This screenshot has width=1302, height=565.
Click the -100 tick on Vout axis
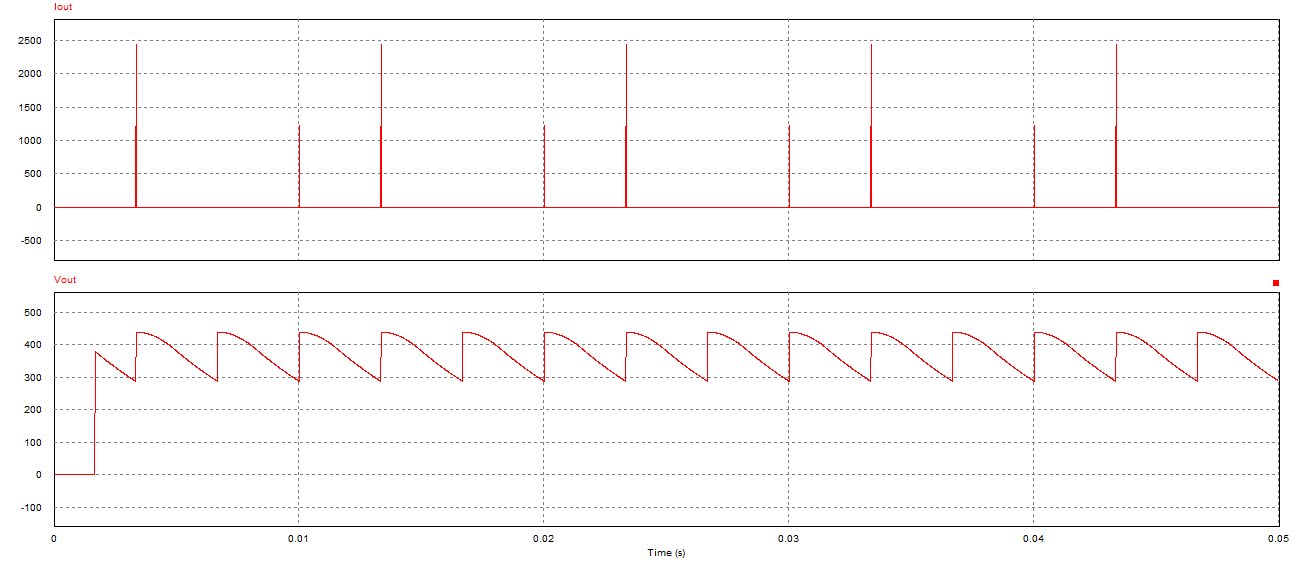(30, 508)
